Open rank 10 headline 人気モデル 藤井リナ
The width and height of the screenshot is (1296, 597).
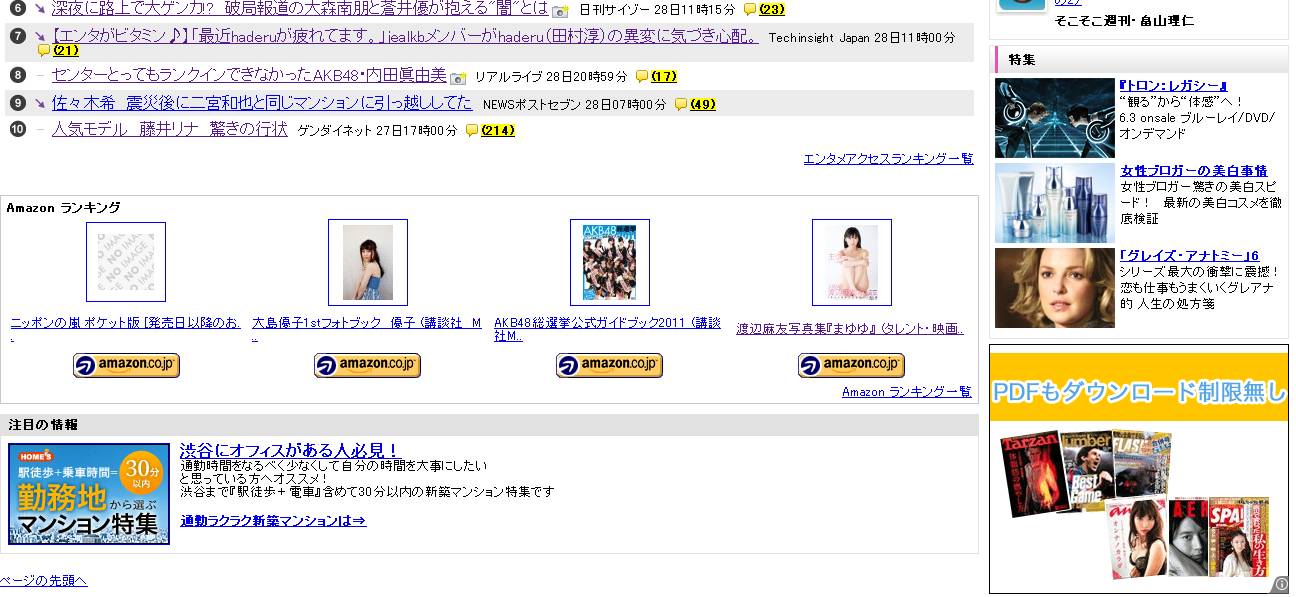pyautogui.click(x=170, y=129)
